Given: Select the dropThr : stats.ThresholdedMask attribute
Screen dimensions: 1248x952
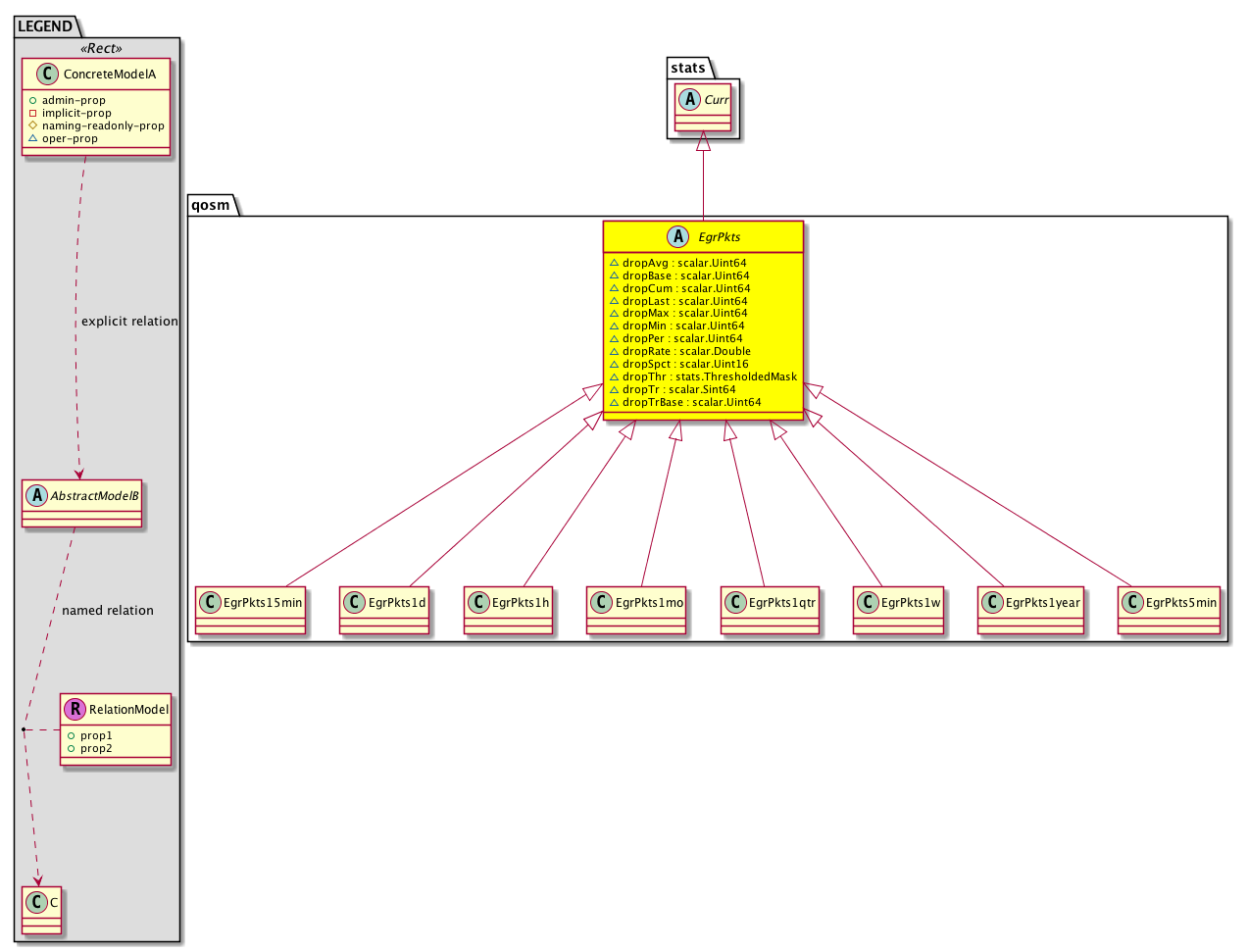Looking at the screenshot, I should (710, 376).
